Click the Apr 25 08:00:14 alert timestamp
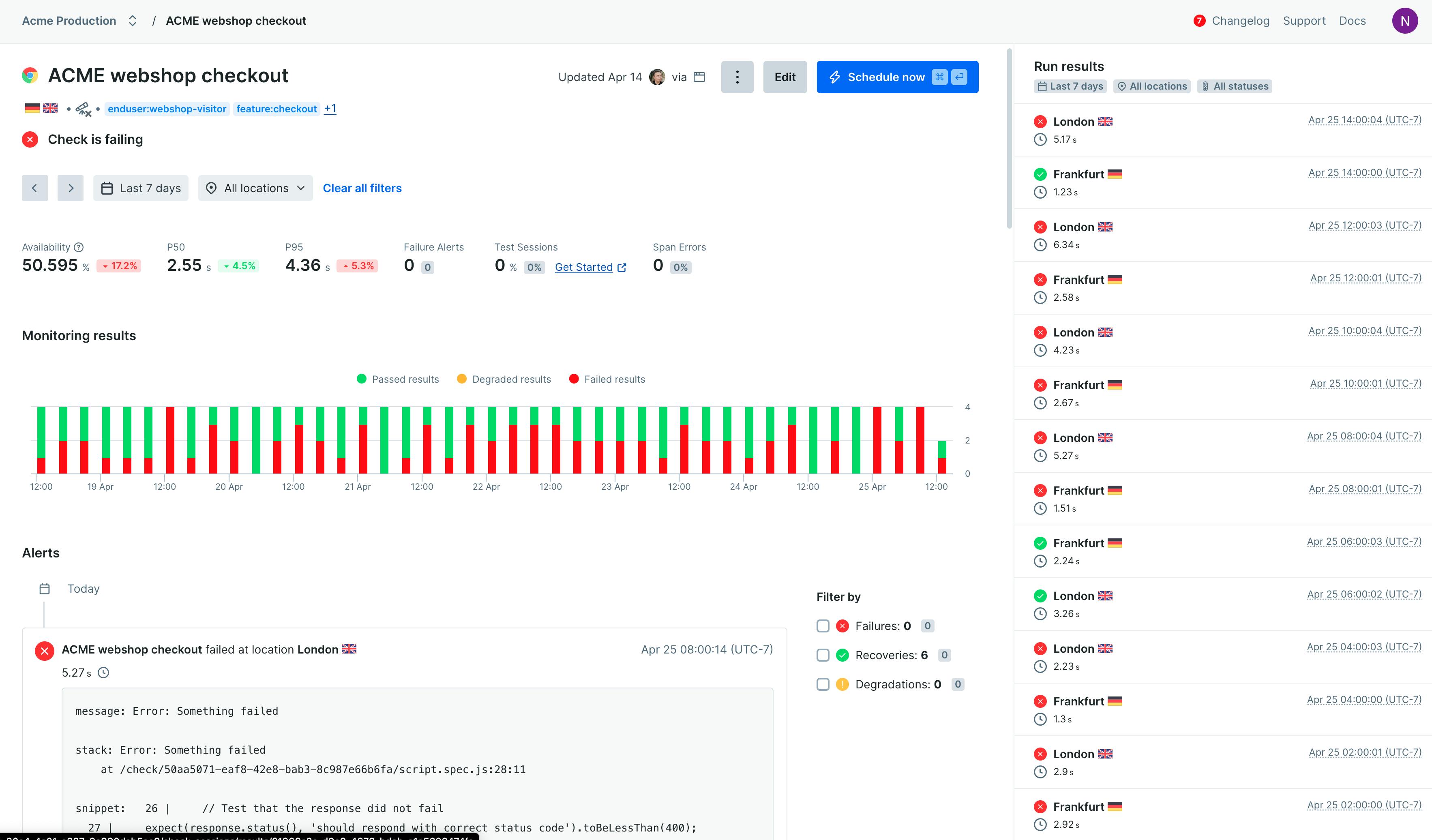 pos(707,649)
